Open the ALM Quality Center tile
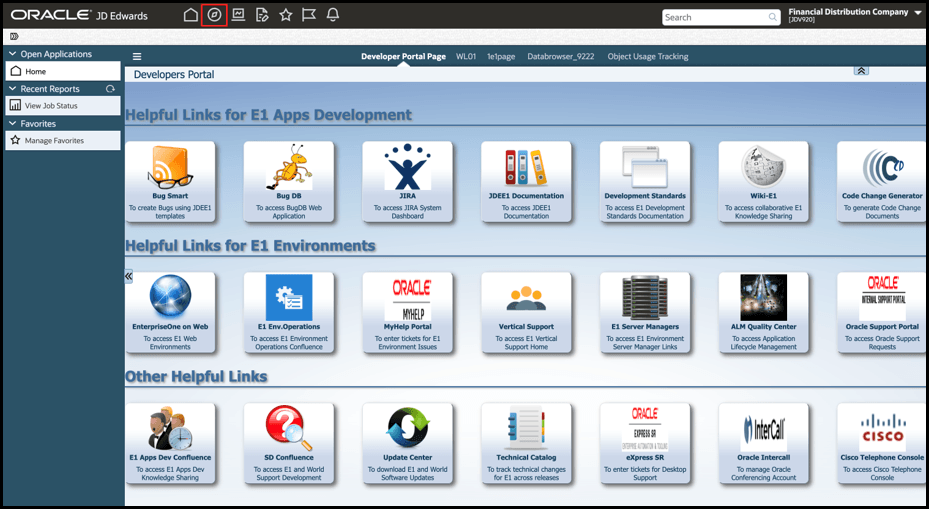Viewport: 929px width, 509px height. (x=763, y=313)
